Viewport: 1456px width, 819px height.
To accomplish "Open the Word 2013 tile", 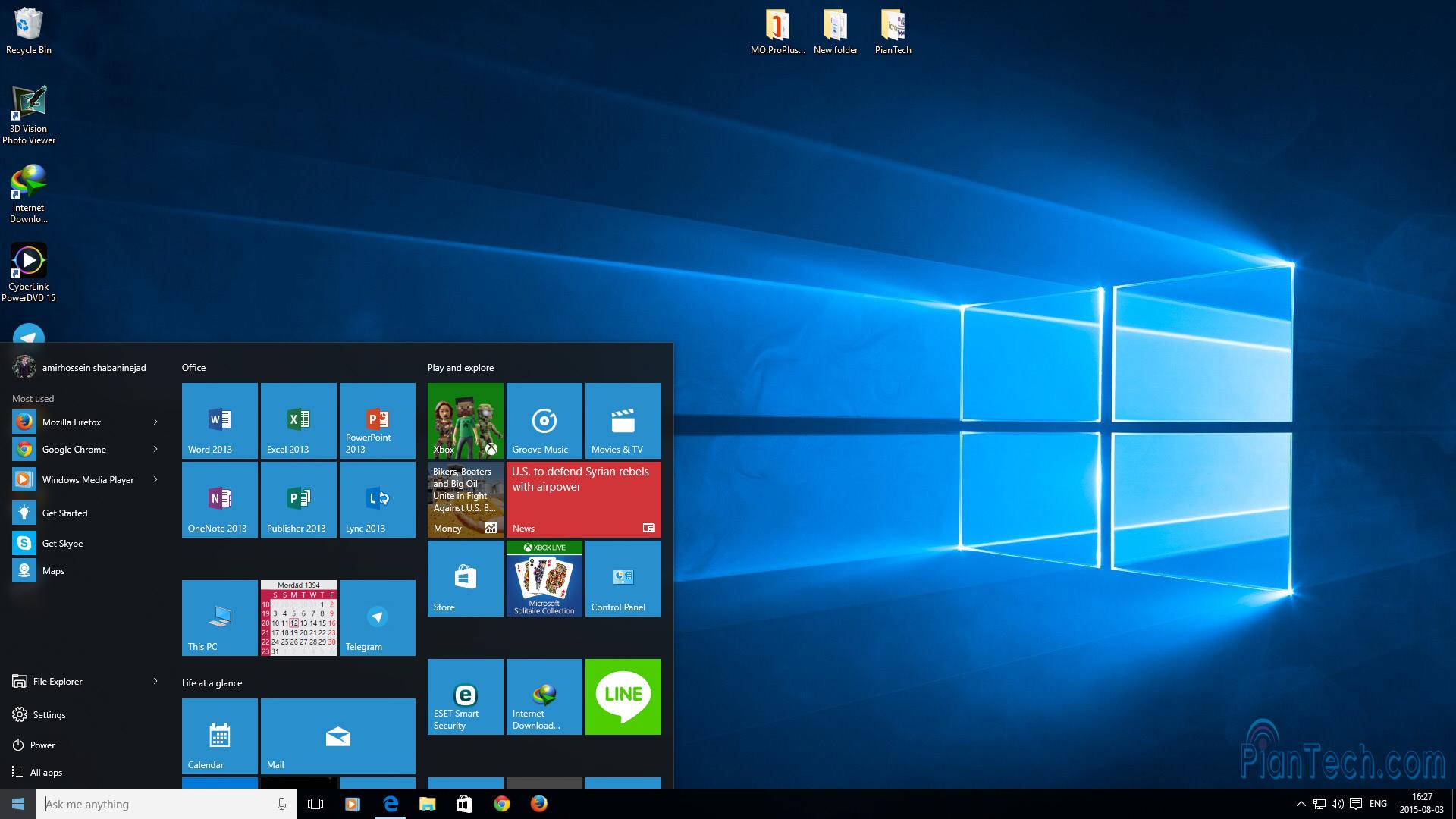I will click(220, 421).
